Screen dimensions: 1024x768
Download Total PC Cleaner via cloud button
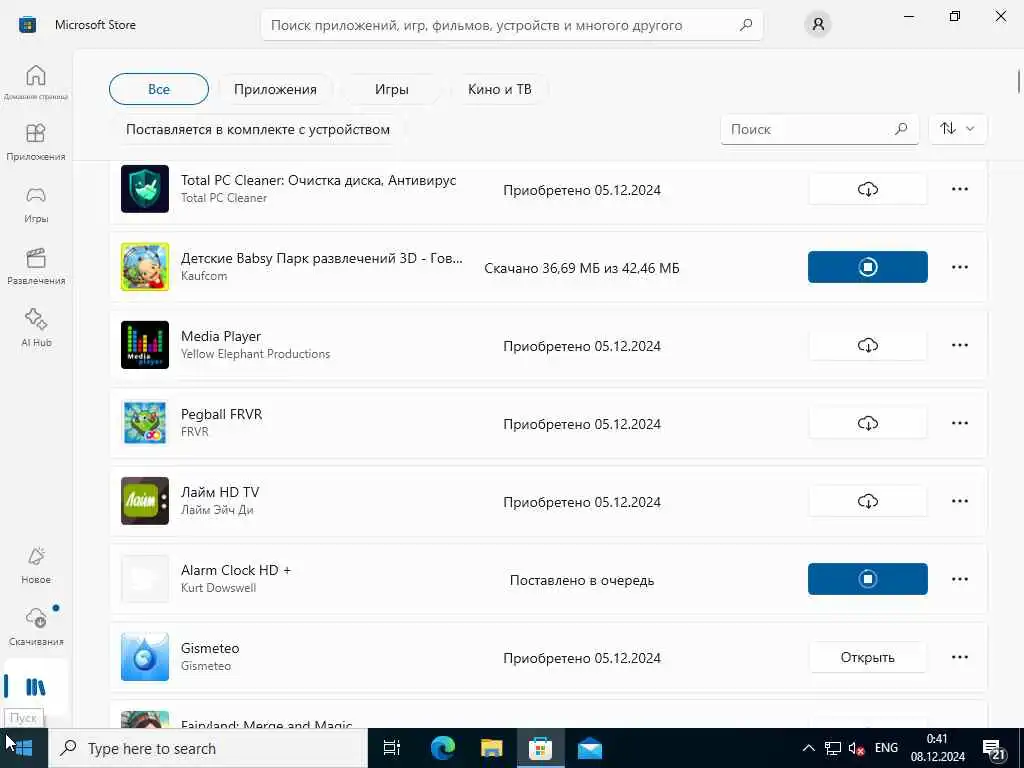coord(867,189)
